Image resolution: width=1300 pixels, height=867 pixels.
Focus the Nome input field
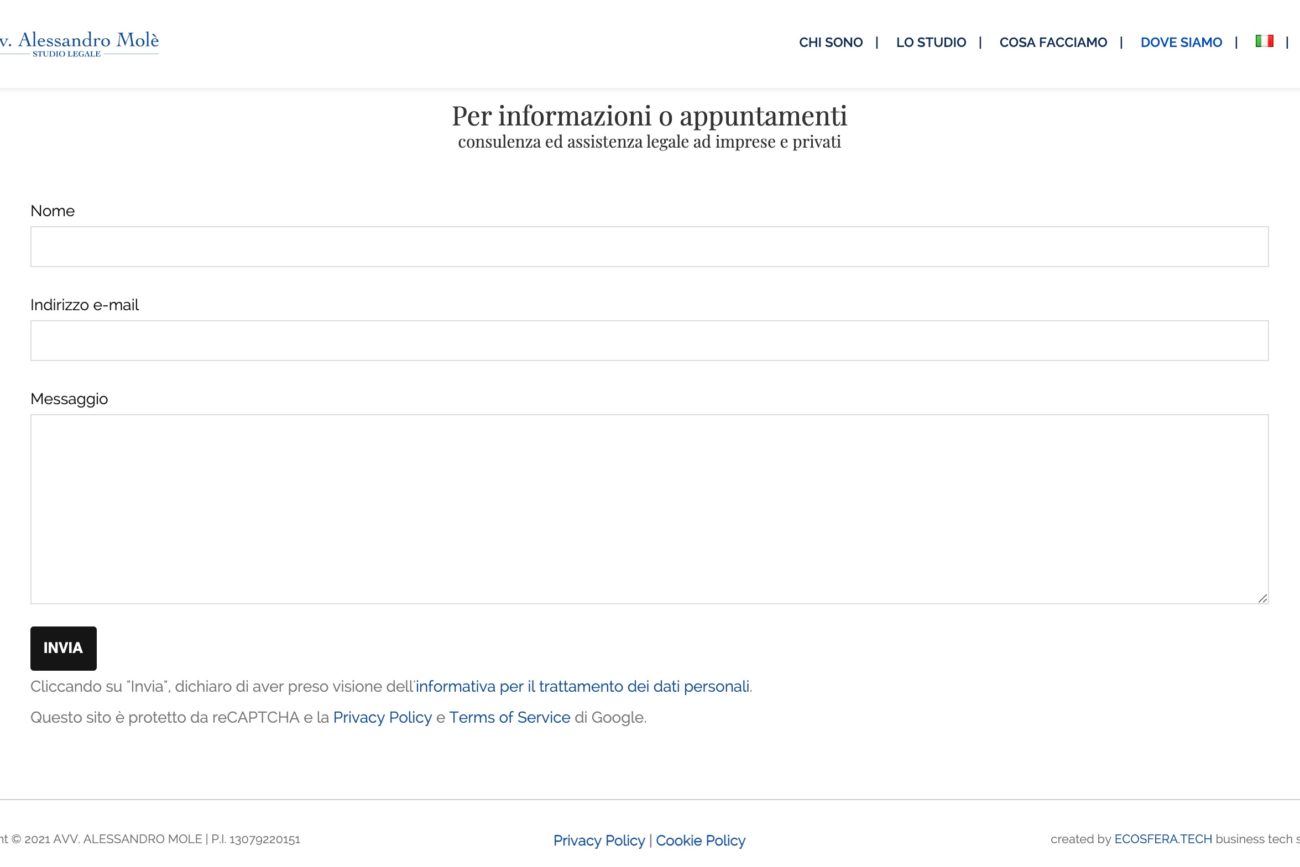pos(649,246)
